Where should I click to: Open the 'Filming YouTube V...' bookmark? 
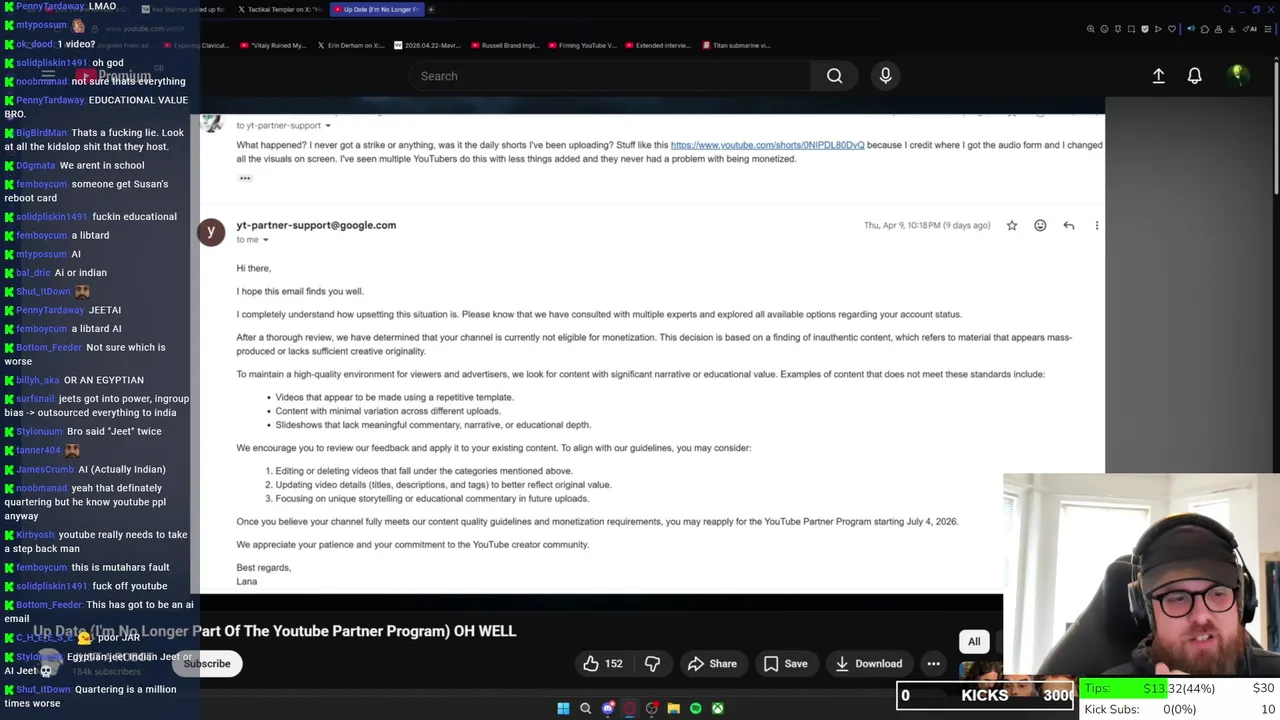(x=583, y=45)
